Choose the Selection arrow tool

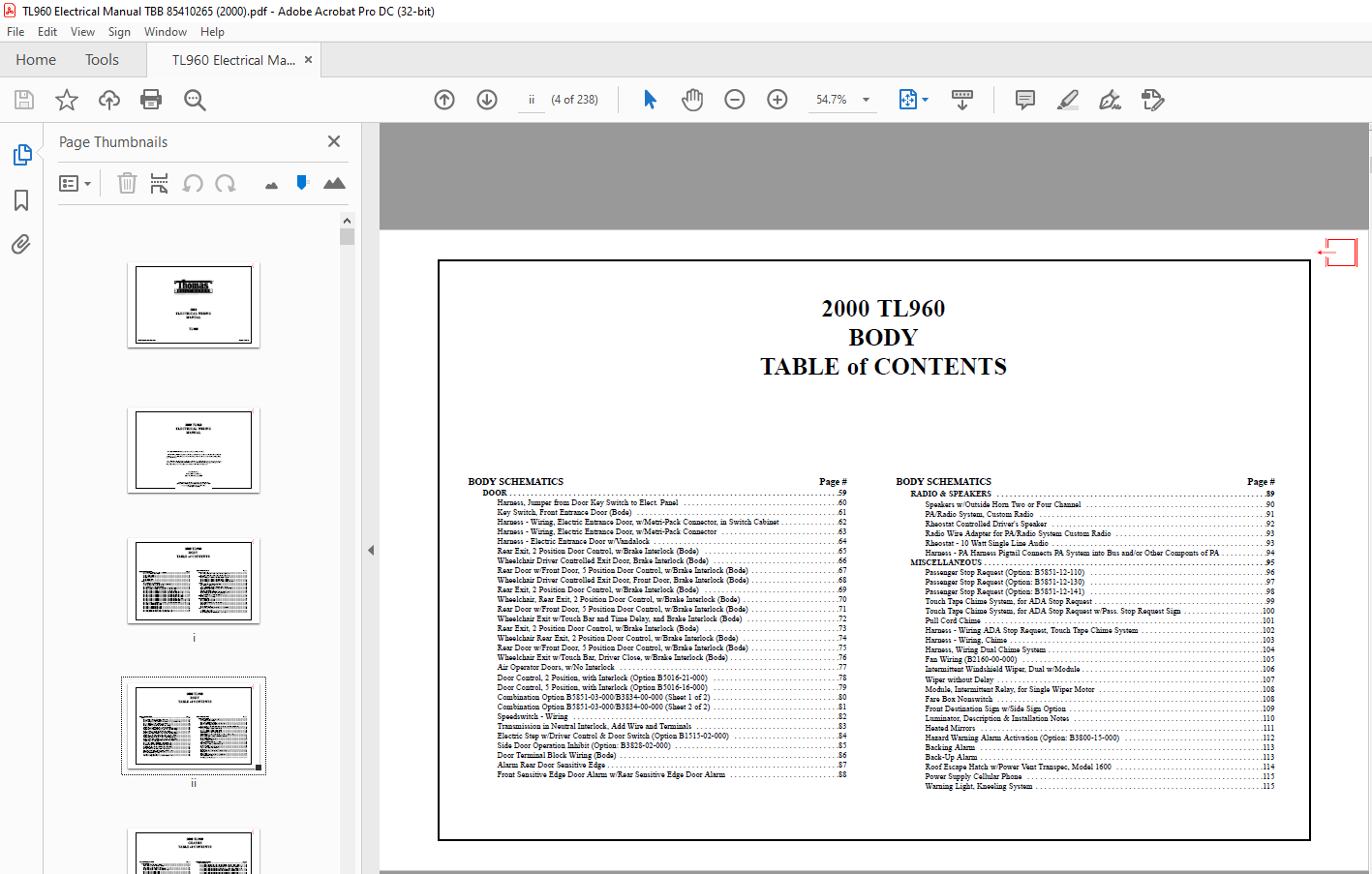[650, 100]
